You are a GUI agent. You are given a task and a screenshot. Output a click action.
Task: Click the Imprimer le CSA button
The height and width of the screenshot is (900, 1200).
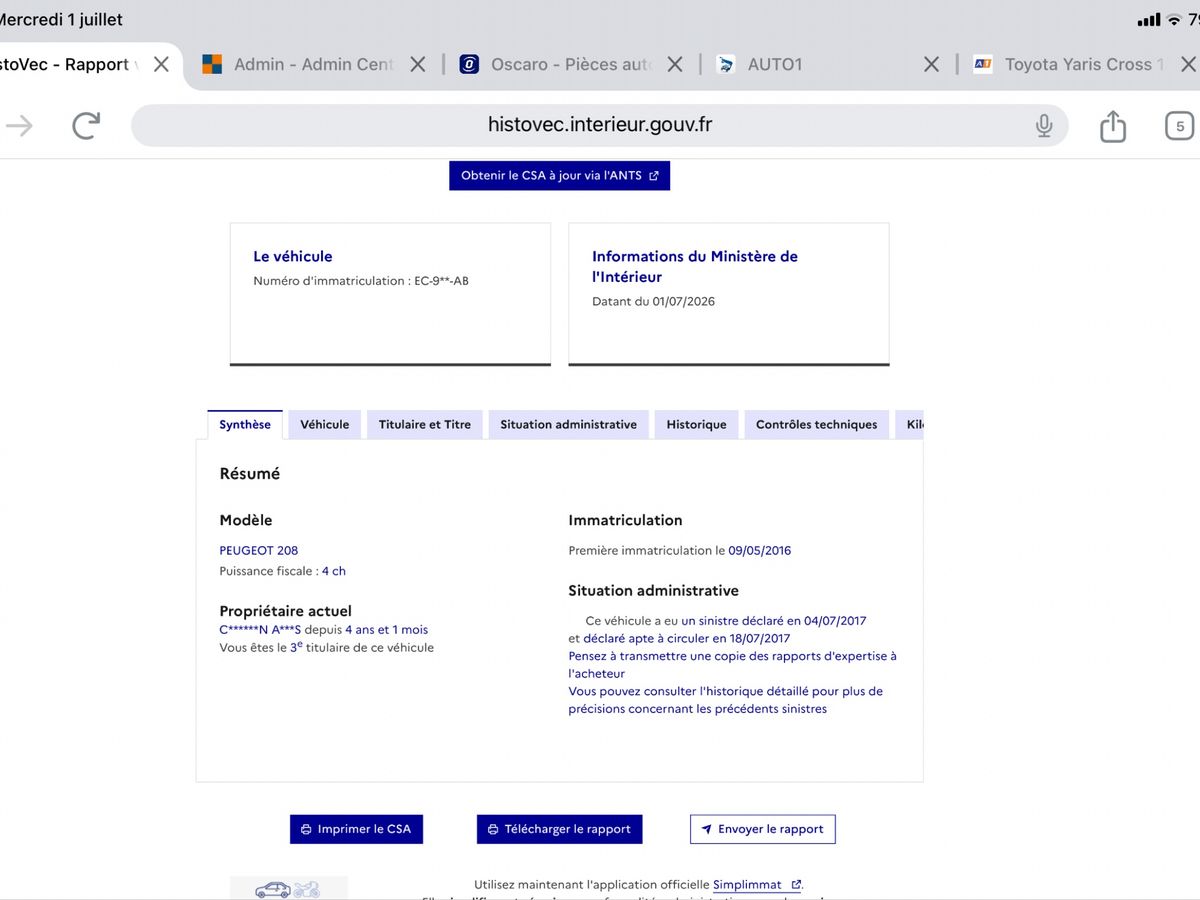coord(356,829)
